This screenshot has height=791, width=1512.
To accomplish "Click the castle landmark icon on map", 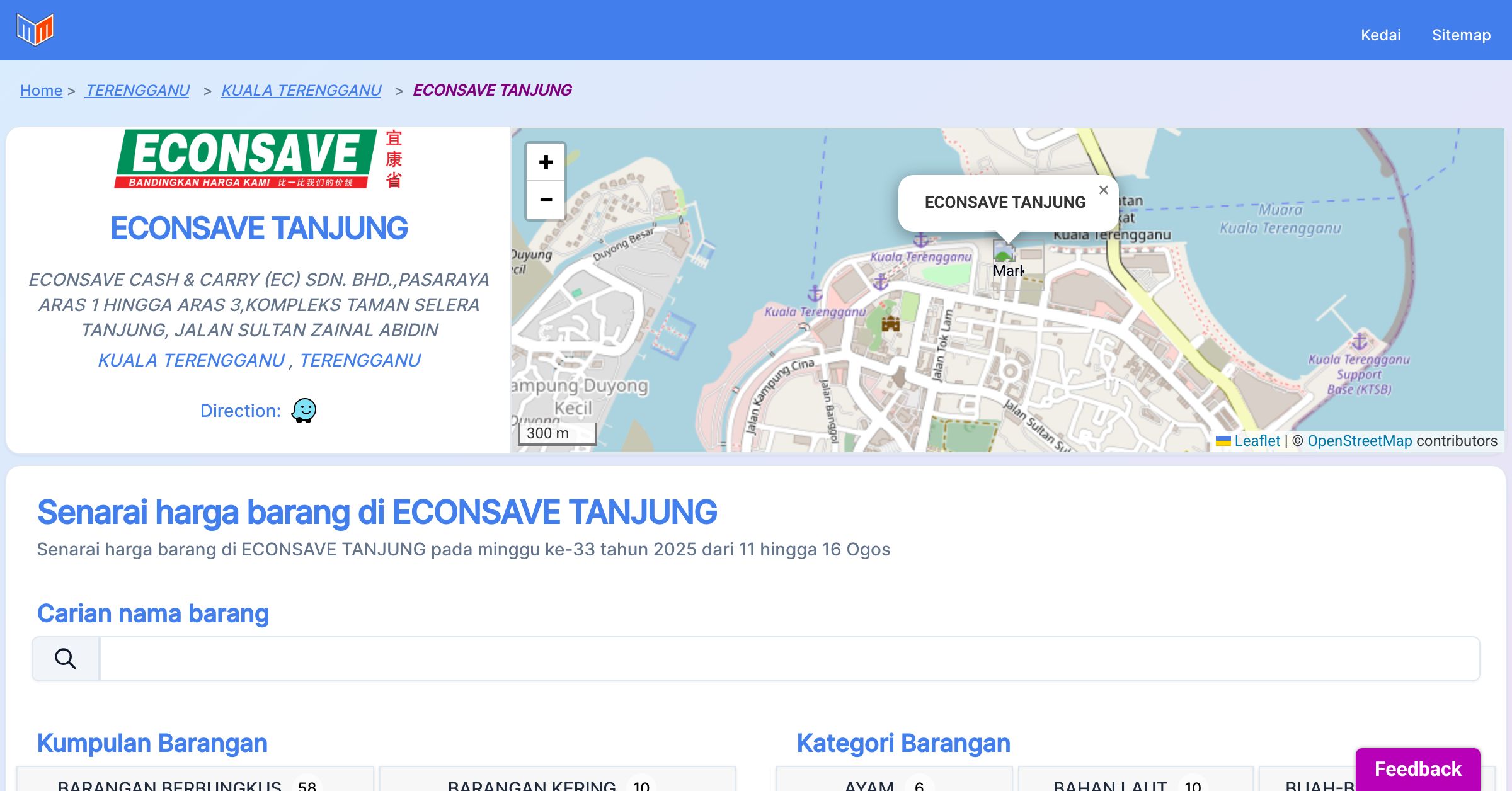I will point(890,324).
